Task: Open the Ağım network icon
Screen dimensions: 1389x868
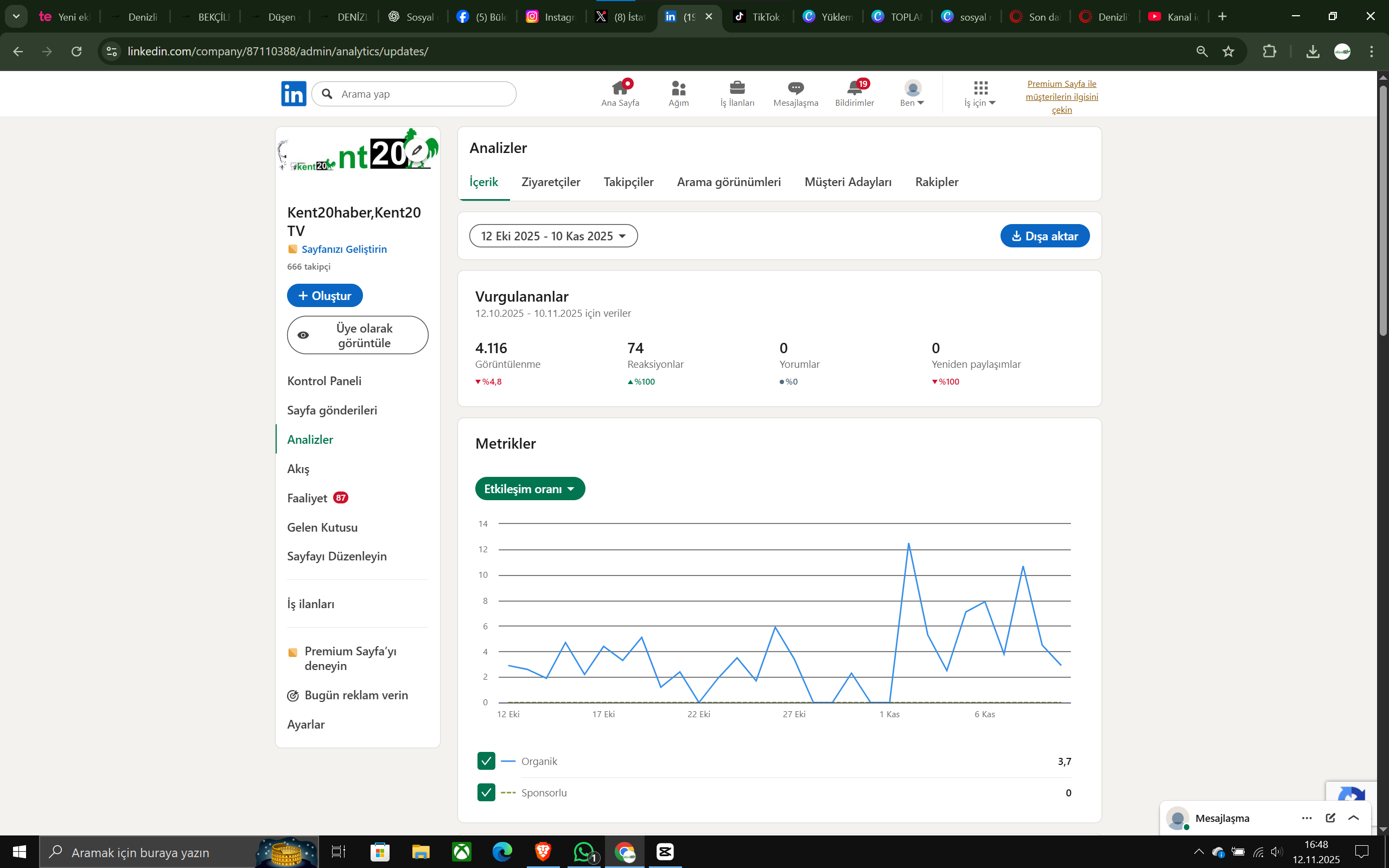Action: coord(678,88)
